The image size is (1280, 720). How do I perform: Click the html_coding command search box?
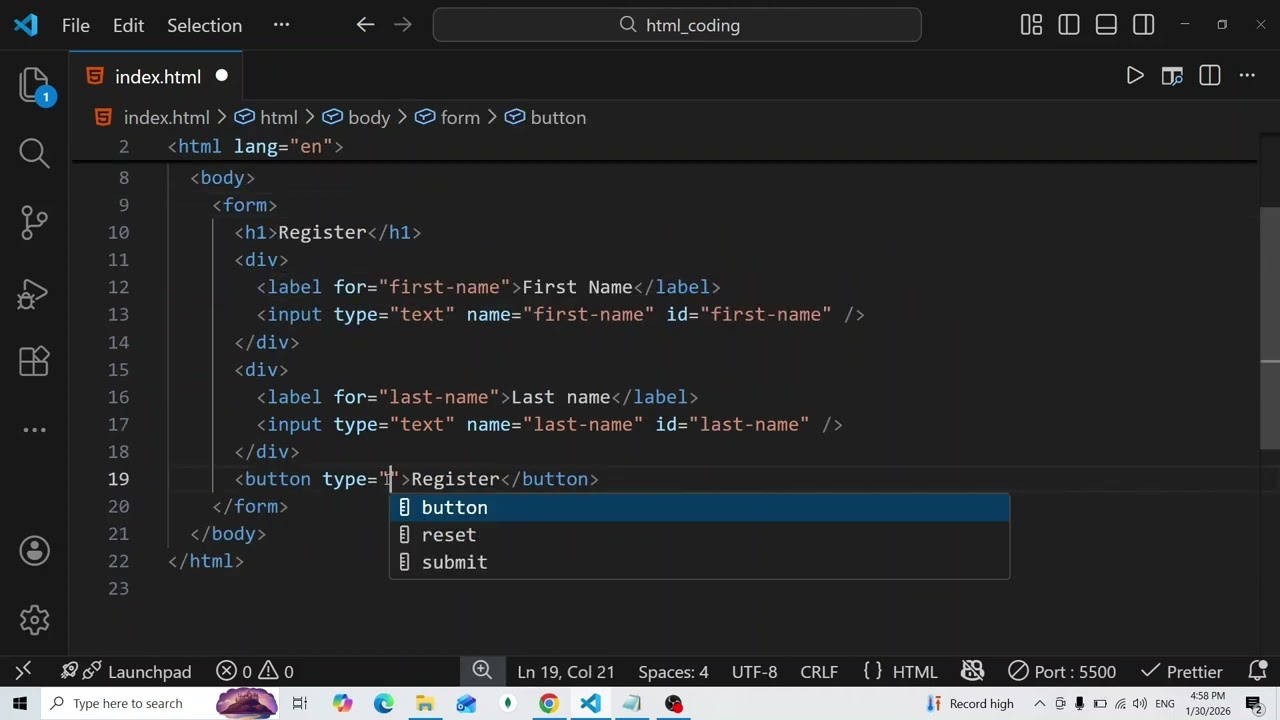pos(677,25)
